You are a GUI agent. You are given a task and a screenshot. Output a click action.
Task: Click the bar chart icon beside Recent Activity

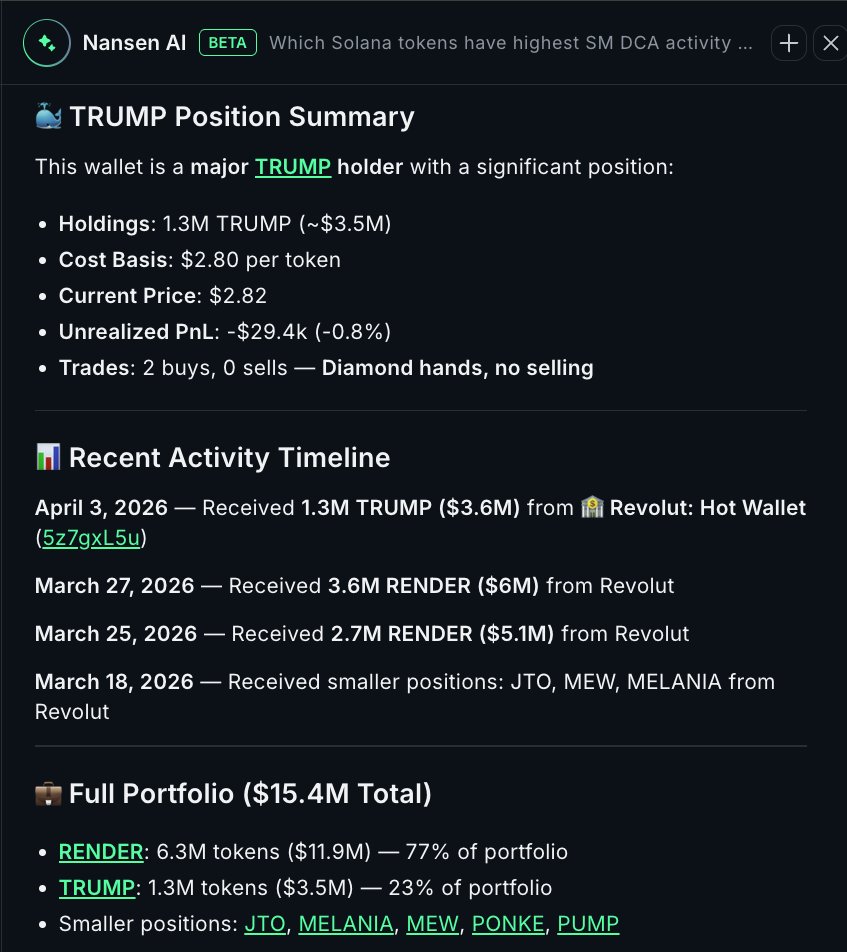pyautogui.click(x=48, y=458)
